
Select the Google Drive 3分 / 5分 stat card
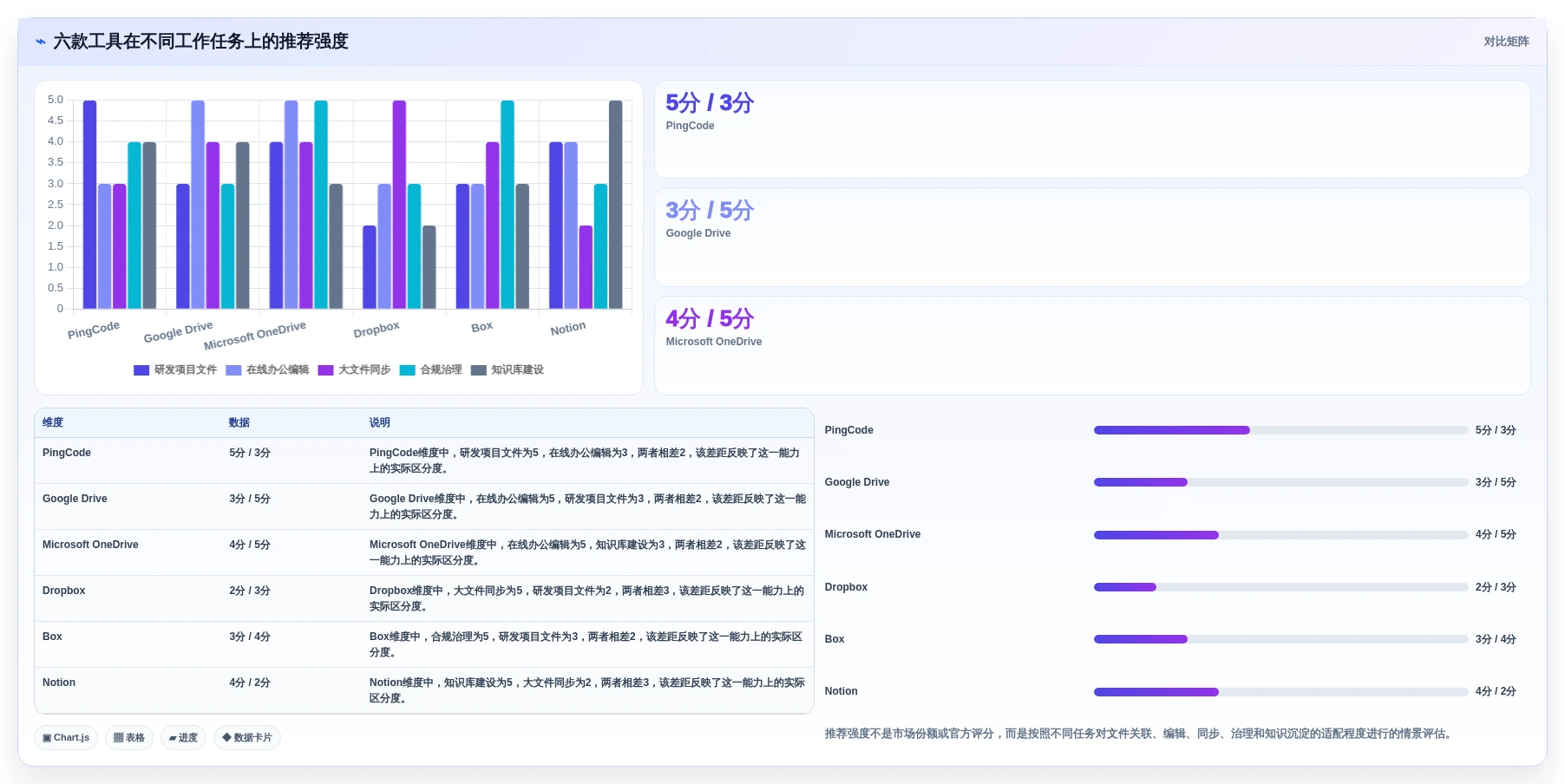(1092, 238)
